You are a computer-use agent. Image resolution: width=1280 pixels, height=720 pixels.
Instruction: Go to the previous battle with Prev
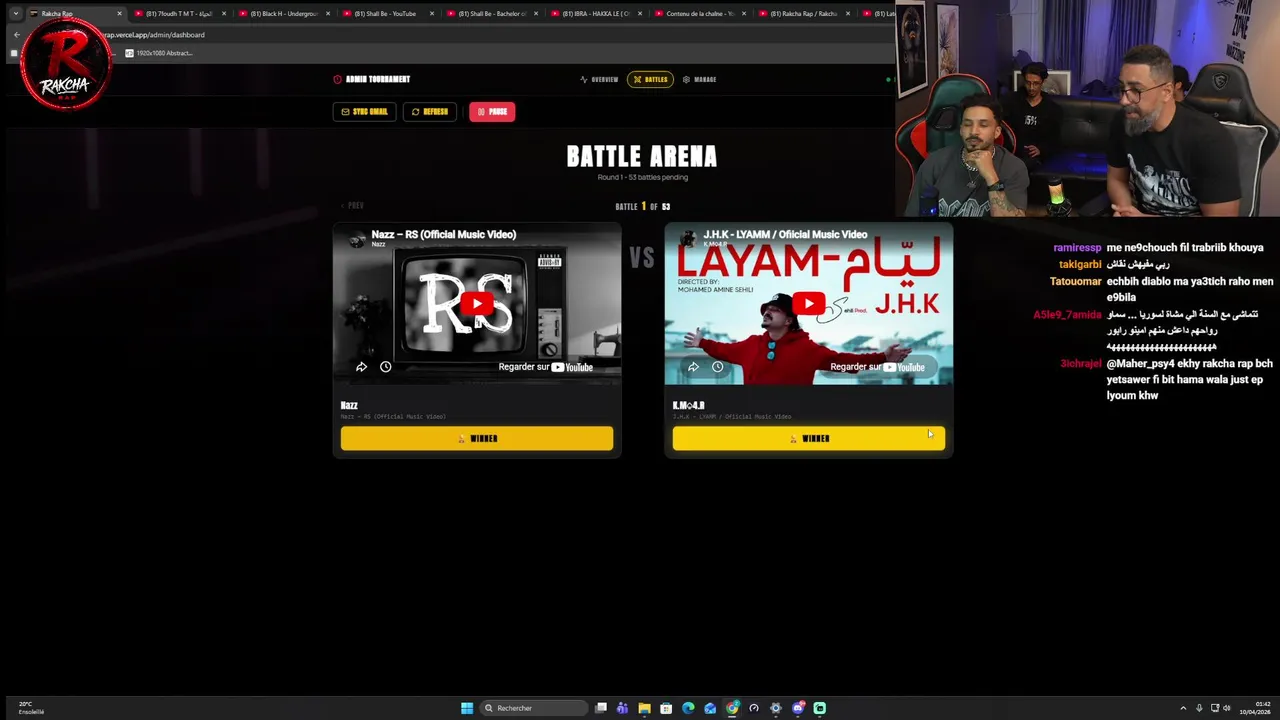(352, 205)
